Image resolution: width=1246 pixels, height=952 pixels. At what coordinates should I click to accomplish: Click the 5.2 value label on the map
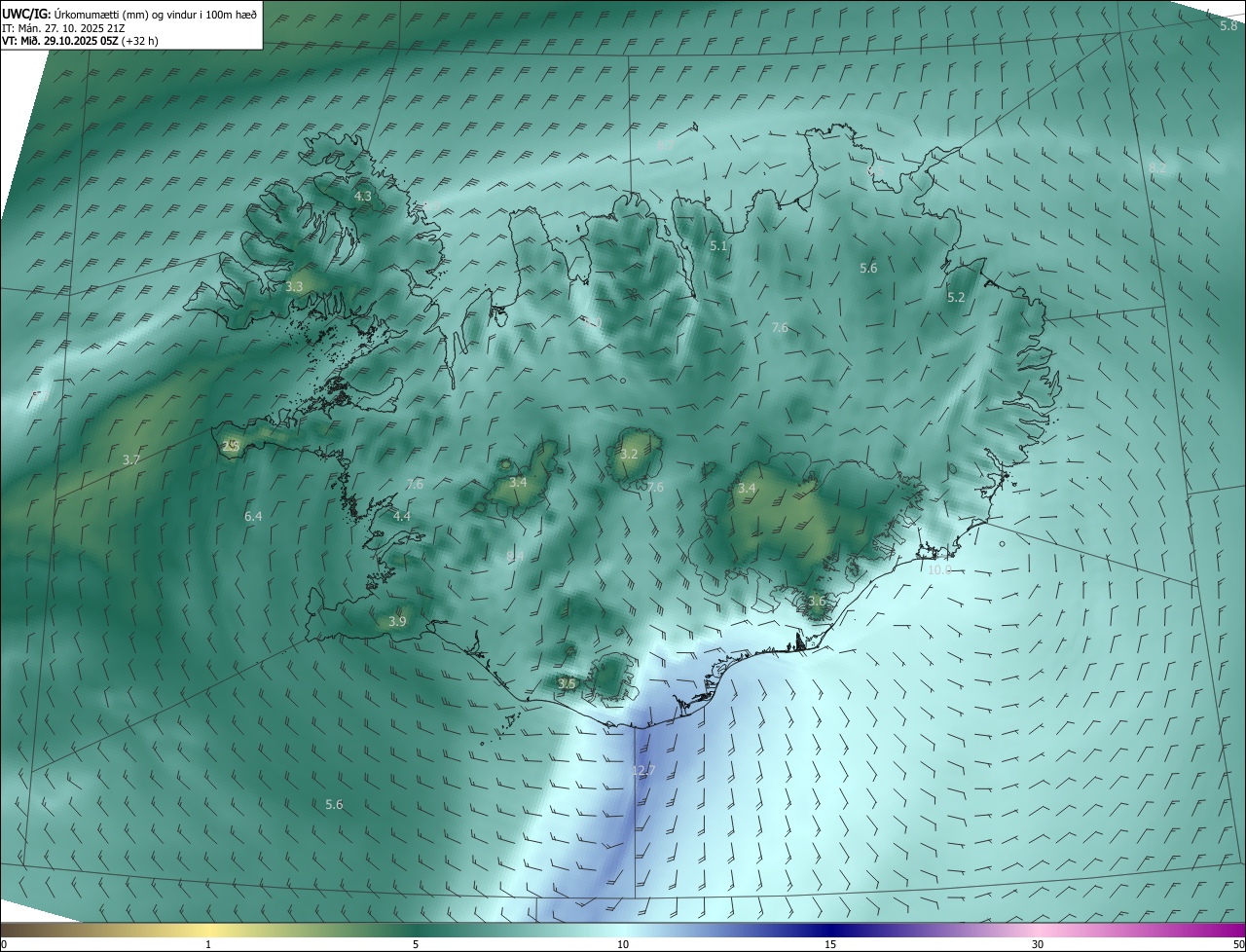(x=956, y=298)
